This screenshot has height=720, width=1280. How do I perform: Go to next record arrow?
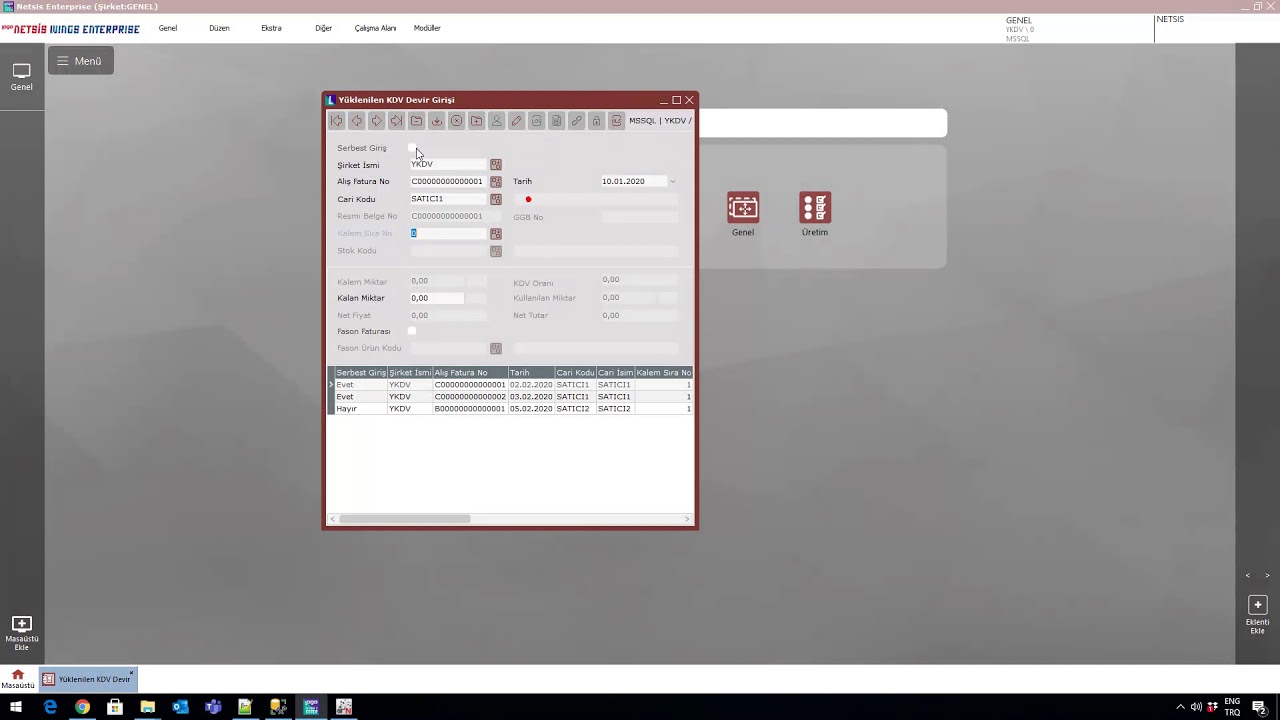click(377, 121)
